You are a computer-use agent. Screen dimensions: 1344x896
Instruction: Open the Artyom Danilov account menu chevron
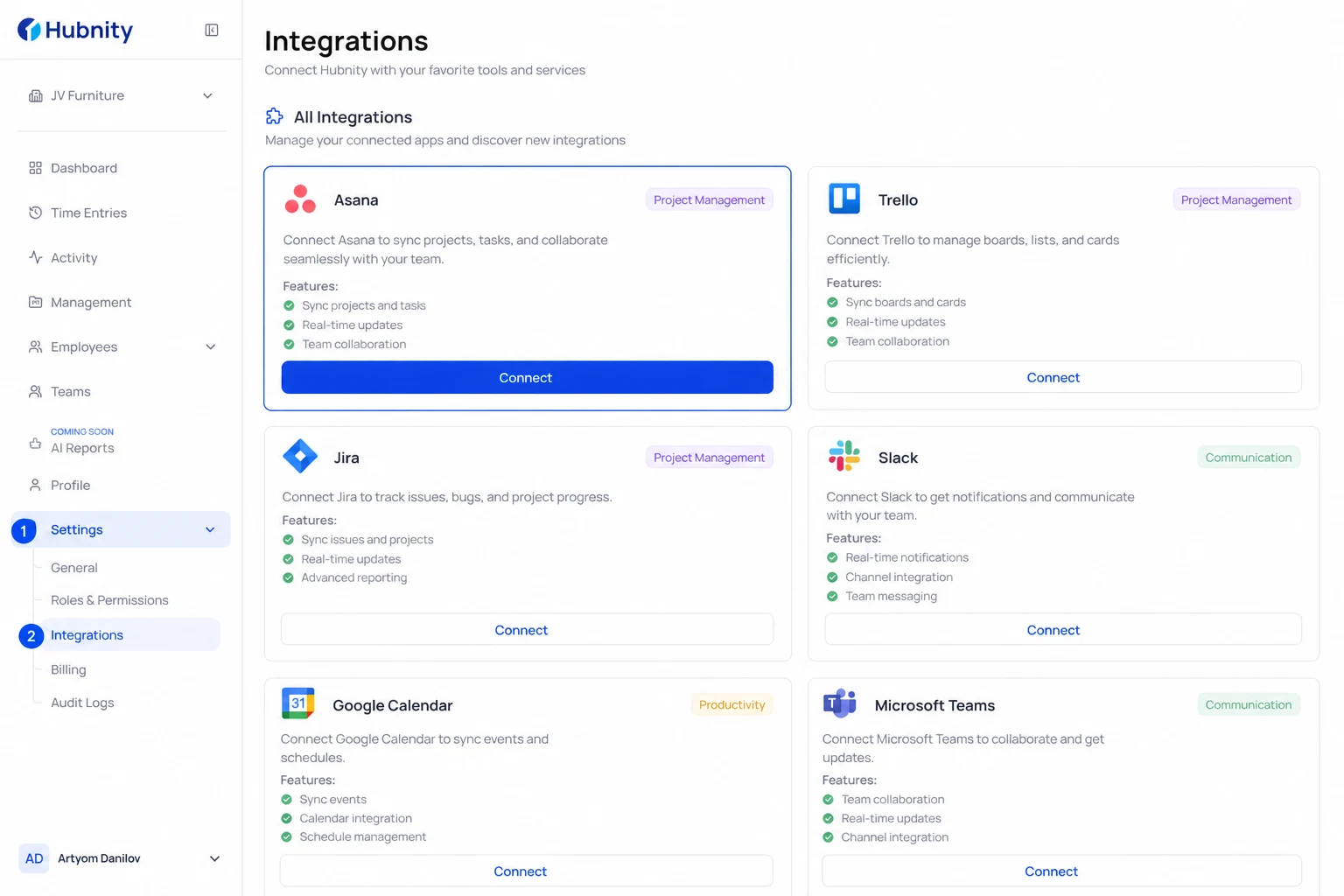pos(214,859)
